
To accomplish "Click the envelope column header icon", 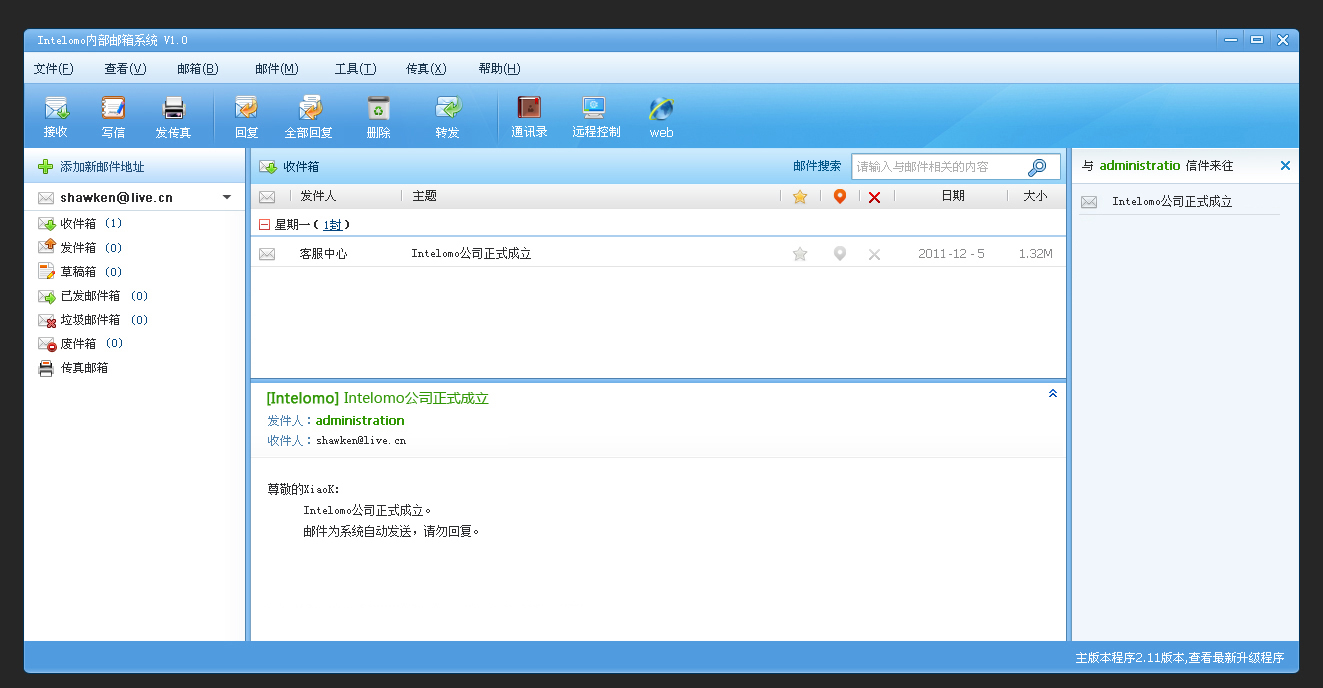I will (267, 197).
